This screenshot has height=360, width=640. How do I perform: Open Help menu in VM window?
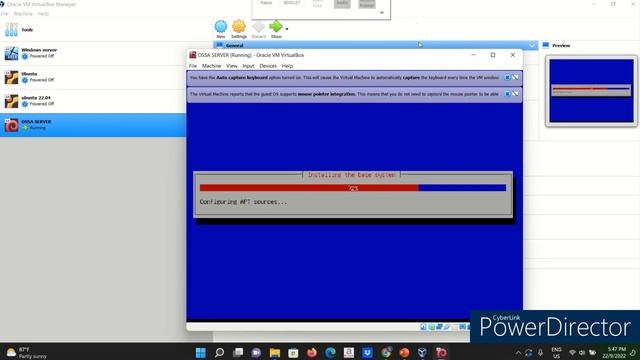coord(287,66)
